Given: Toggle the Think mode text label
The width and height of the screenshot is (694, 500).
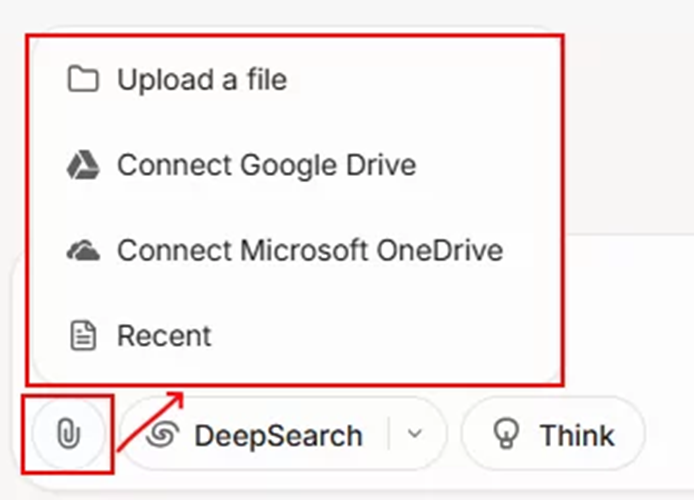Looking at the screenshot, I should pyautogui.click(x=577, y=435).
